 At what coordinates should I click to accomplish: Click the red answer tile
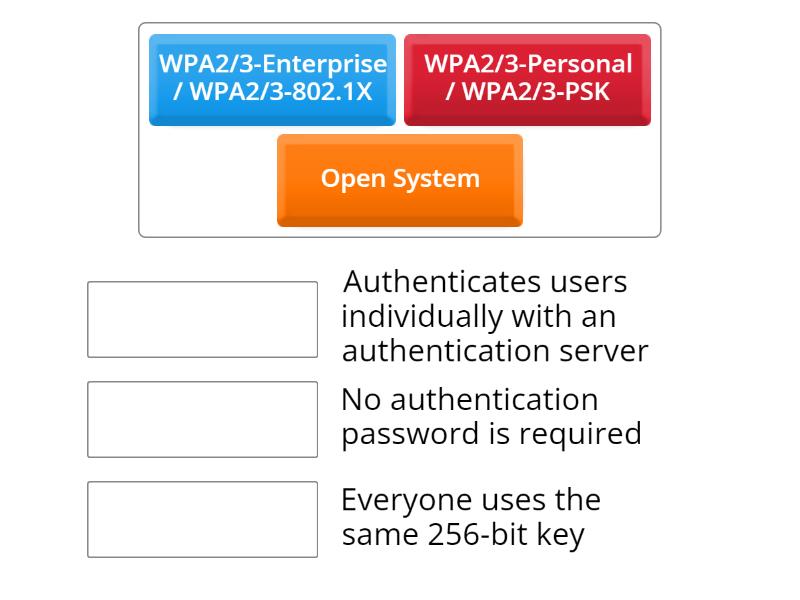point(527,79)
